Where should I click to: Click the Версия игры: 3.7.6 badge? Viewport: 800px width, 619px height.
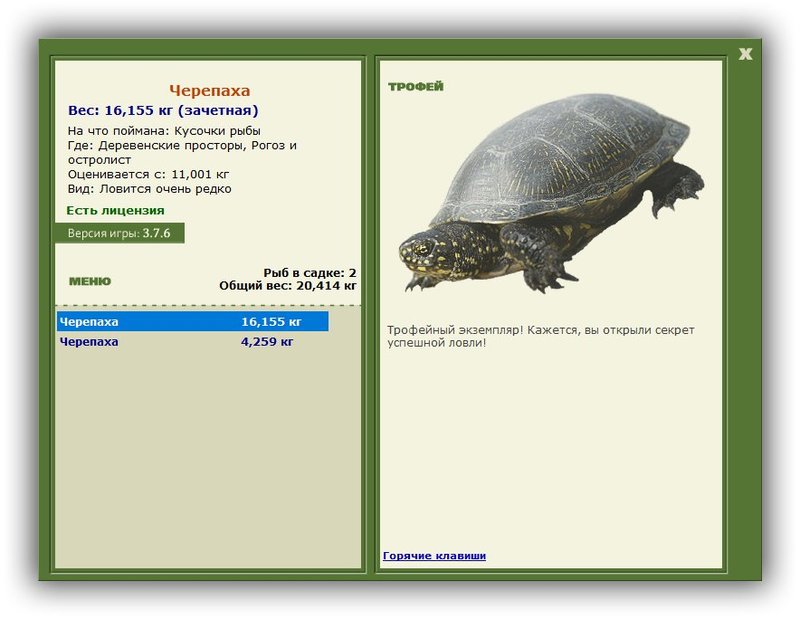pyautogui.click(x=119, y=233)
